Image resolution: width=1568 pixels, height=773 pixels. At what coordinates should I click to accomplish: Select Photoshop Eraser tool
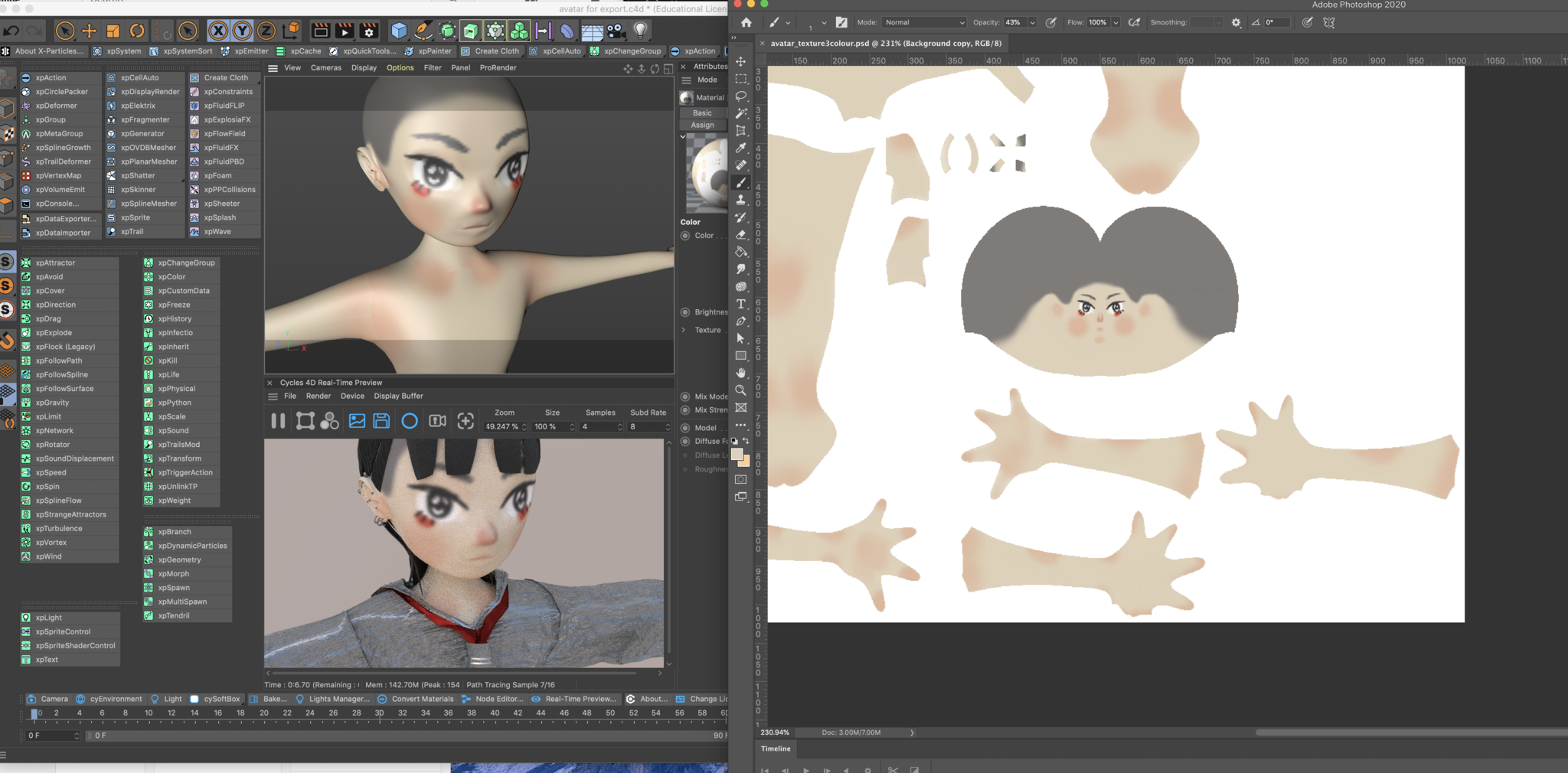tap(741, 234)
